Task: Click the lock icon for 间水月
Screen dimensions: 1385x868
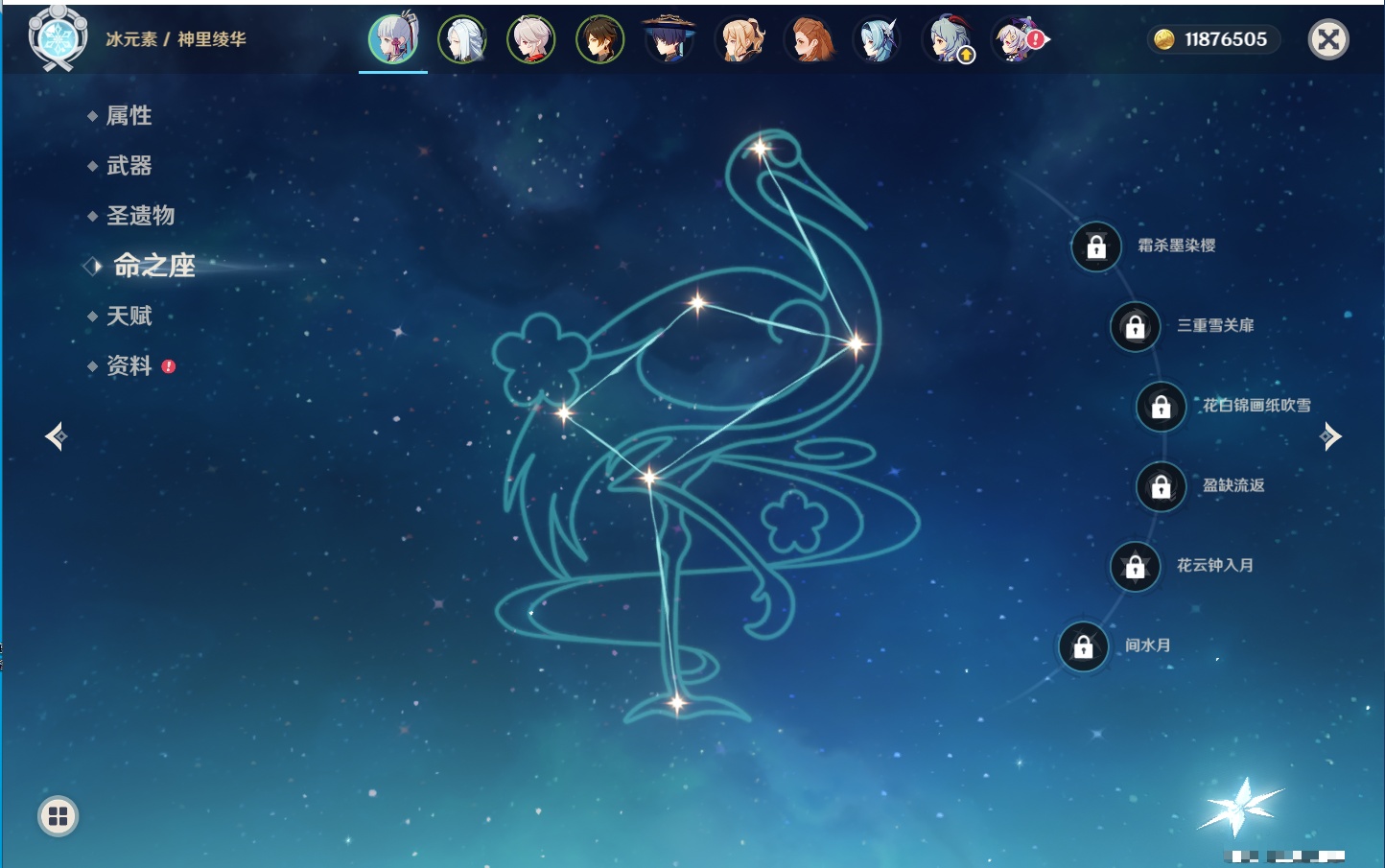Action: (1084, 646)
